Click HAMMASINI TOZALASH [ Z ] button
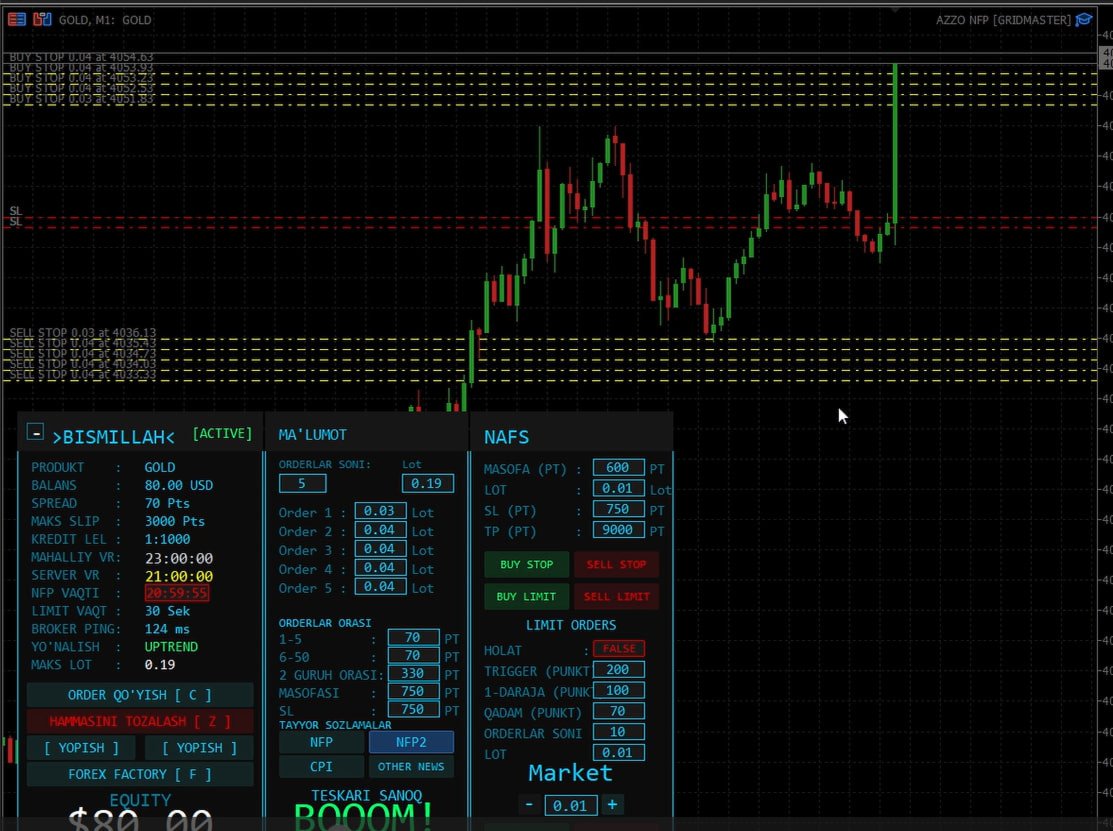The width and height of the screenshot is (1113, 831). coord(140,722)
